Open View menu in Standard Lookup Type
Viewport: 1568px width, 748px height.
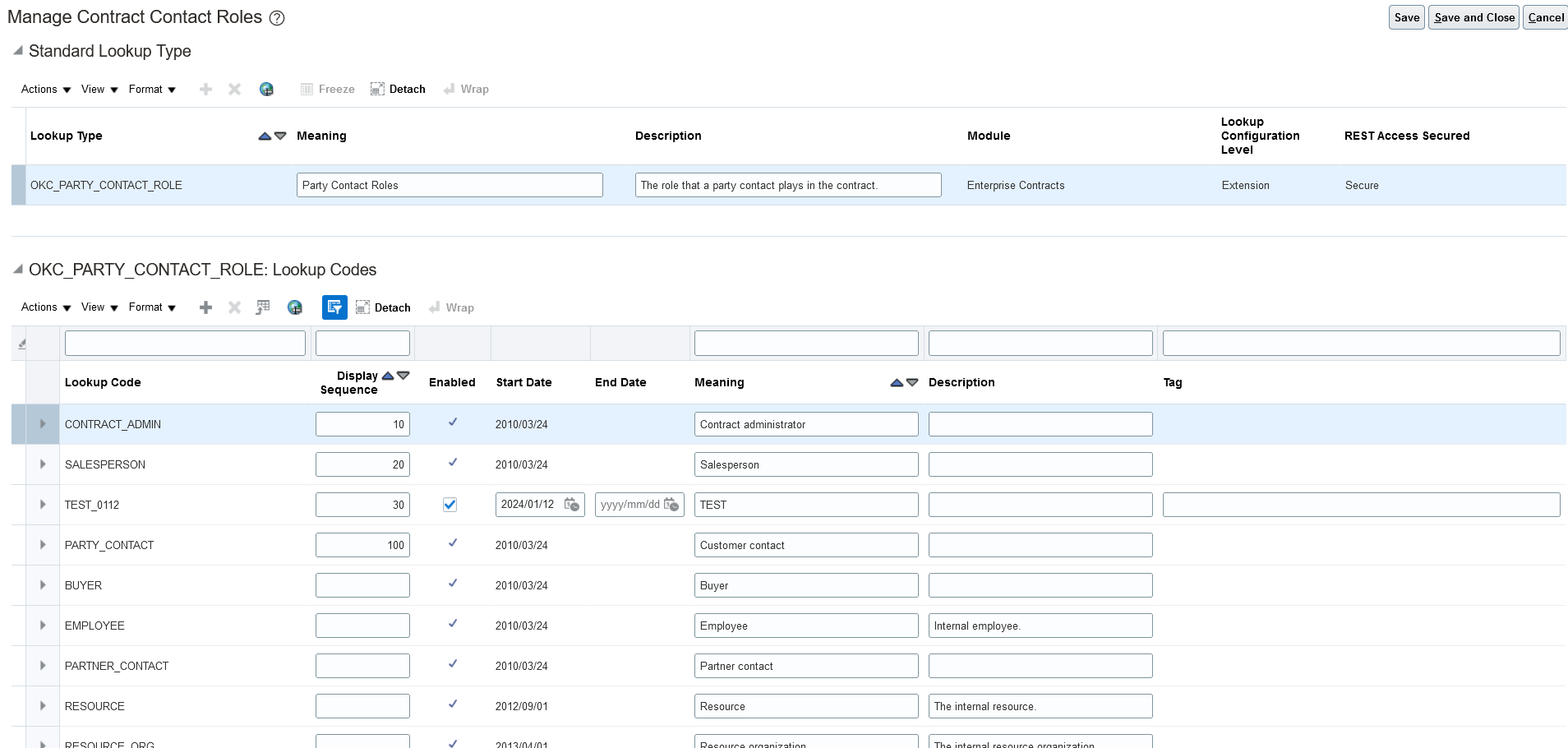99,90
